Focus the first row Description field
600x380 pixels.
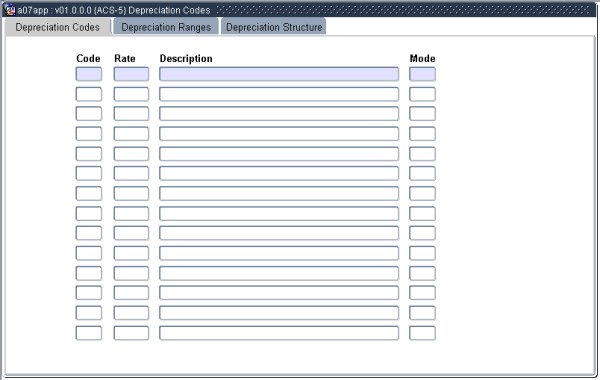[x=279, y=74]
